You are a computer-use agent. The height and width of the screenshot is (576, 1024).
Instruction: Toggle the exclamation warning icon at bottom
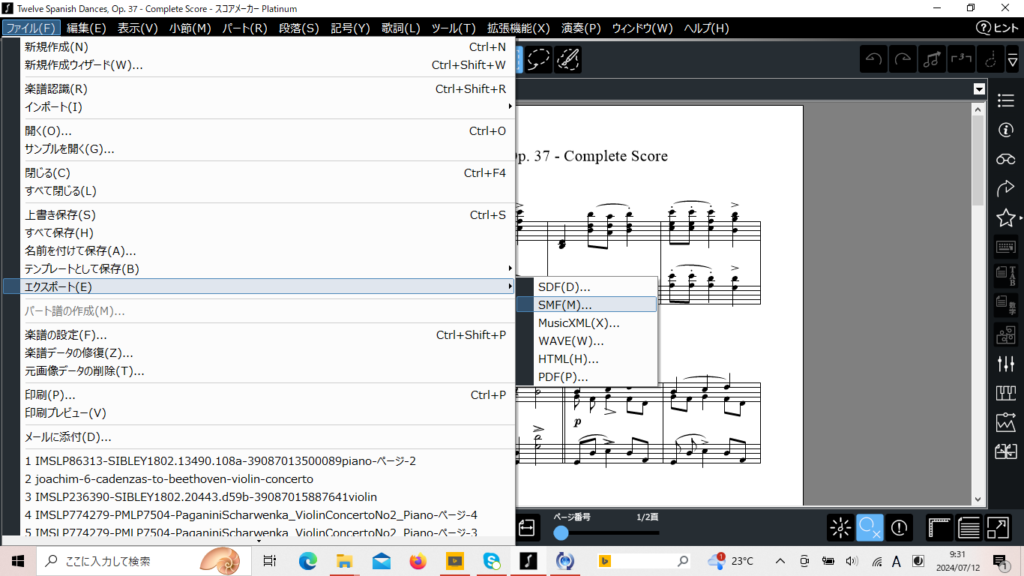[x=899, y=527]
